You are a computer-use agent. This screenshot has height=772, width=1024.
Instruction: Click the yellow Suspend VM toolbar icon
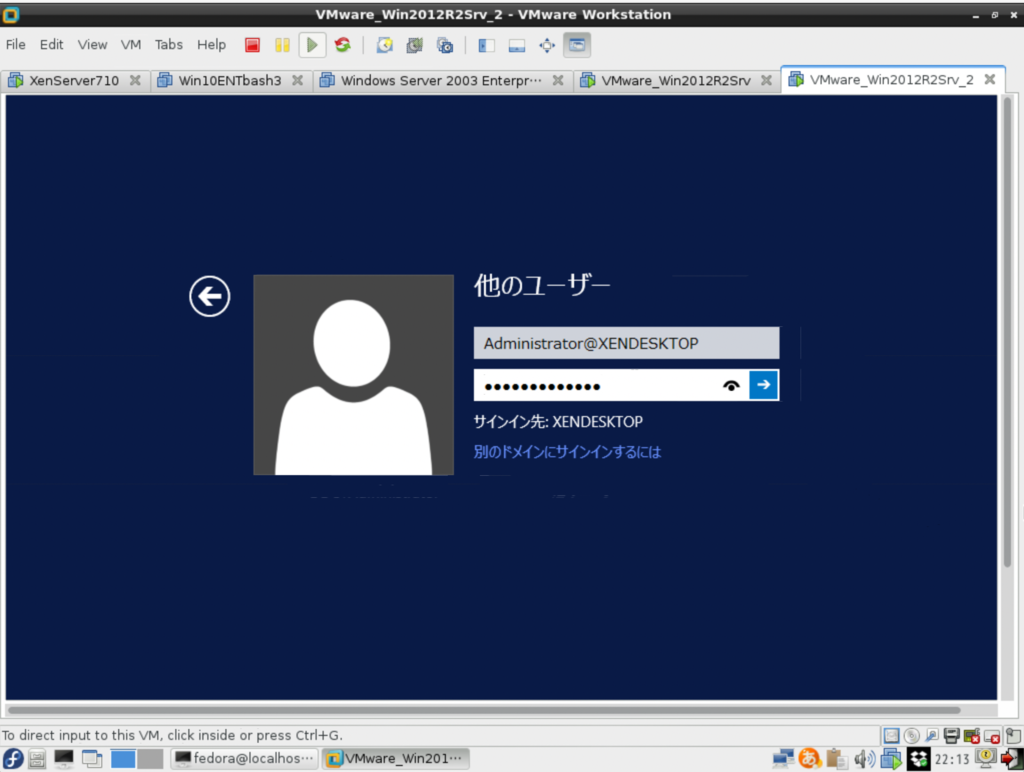click(x=282, y=45)
